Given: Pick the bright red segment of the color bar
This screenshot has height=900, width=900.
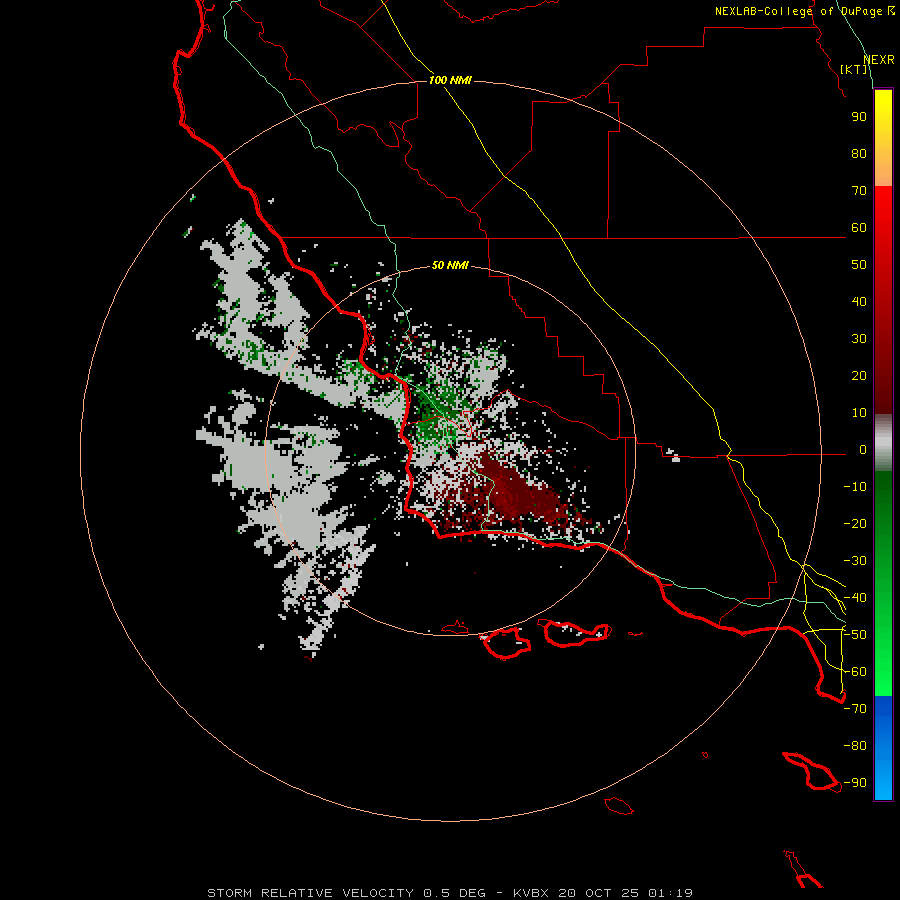Looking at the screenshot, I should click(x=883, y=215).
